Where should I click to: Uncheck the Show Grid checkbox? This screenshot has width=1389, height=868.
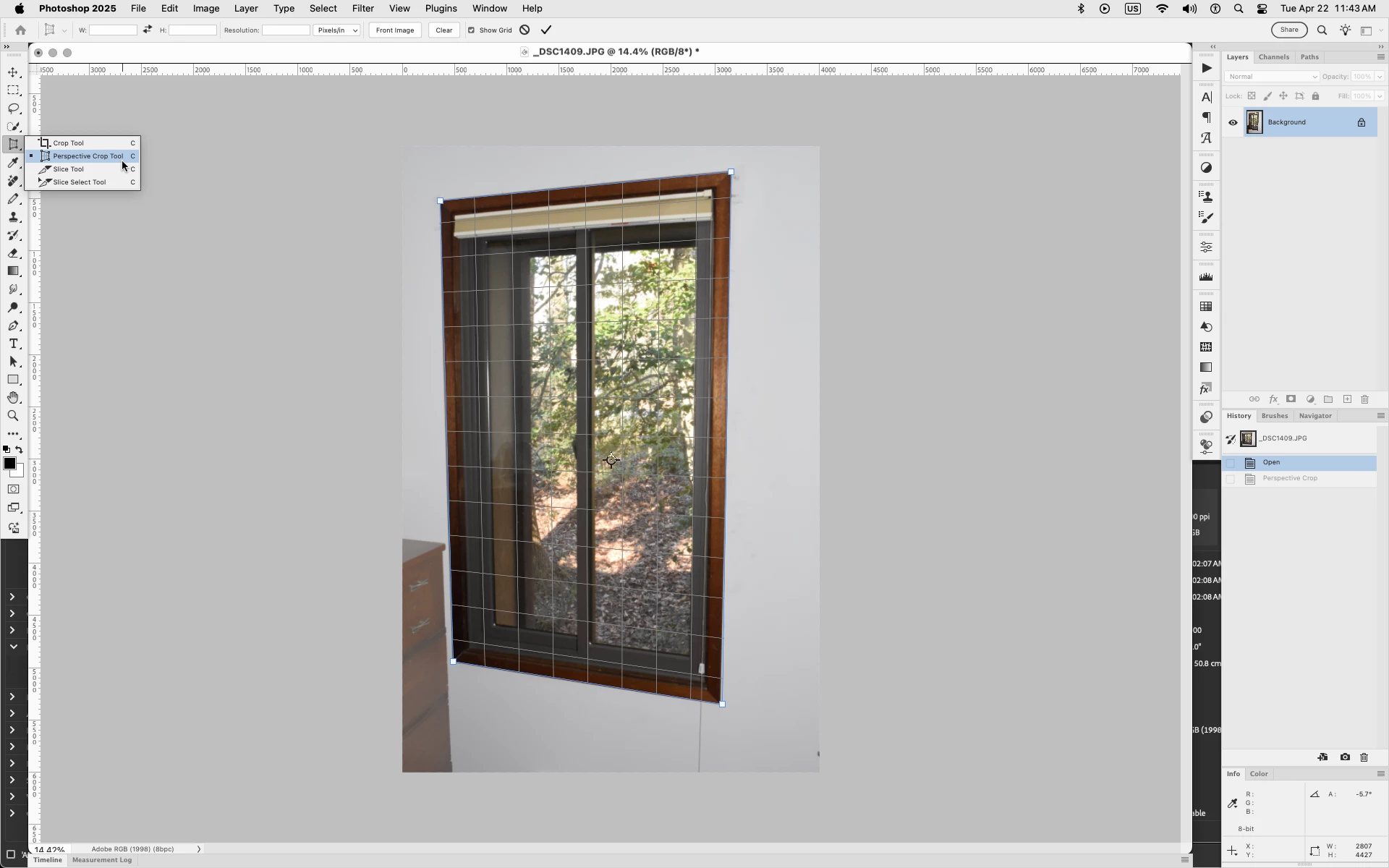(472, 30)
